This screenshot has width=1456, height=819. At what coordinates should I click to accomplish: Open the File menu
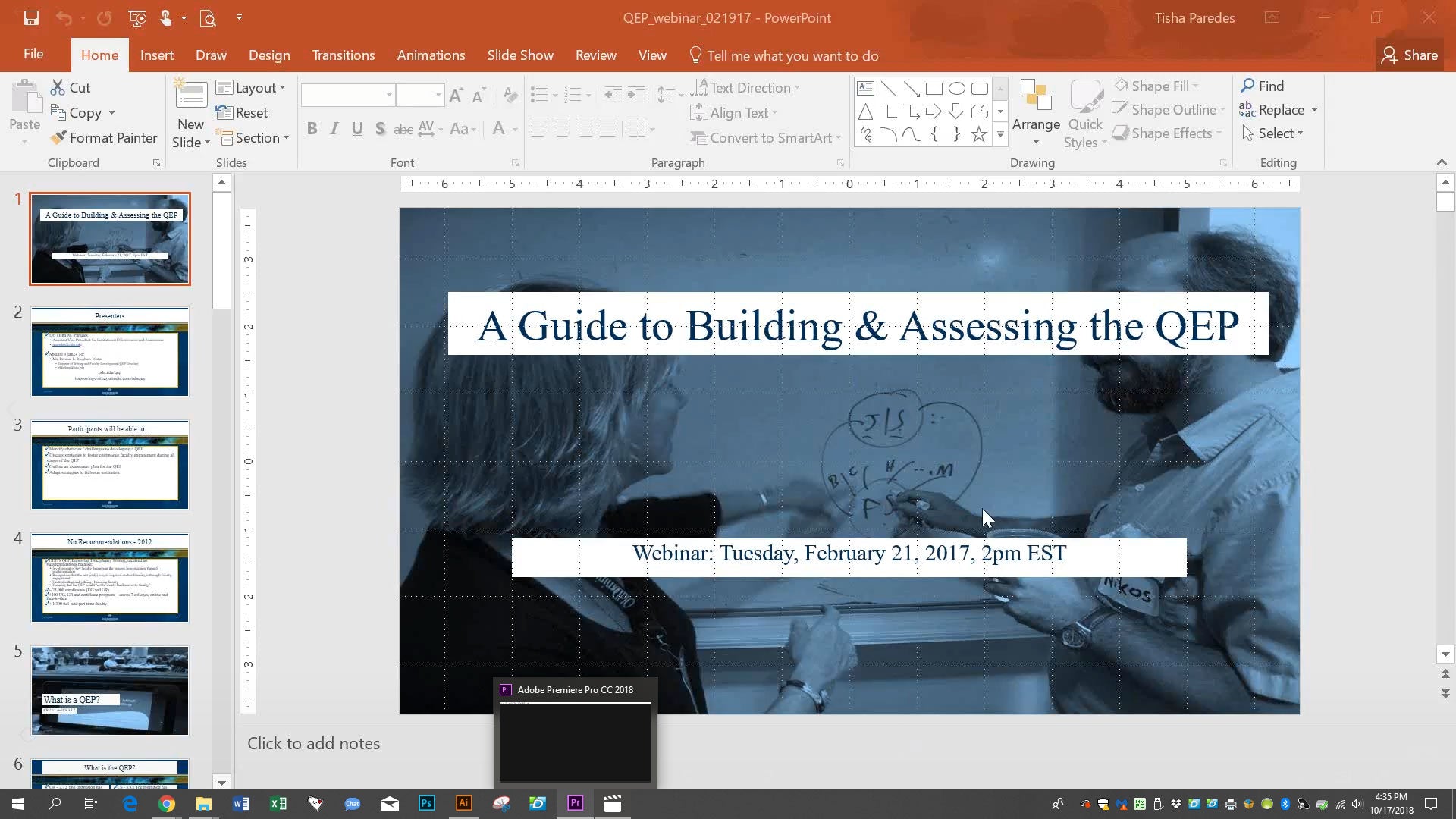(33, 55)
